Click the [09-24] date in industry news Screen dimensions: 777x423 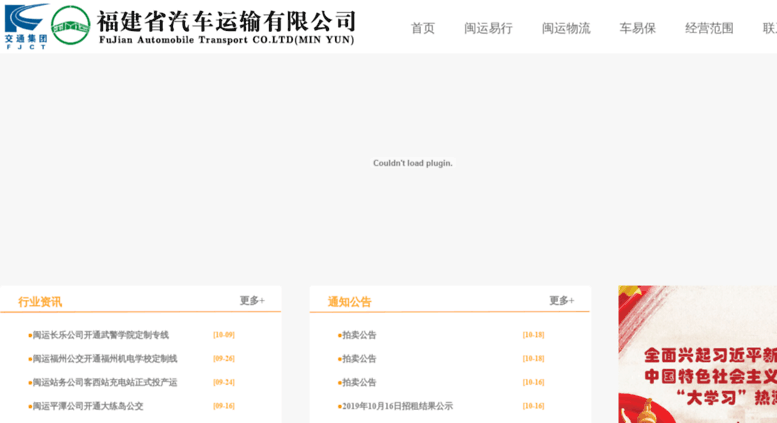point(224,382)
